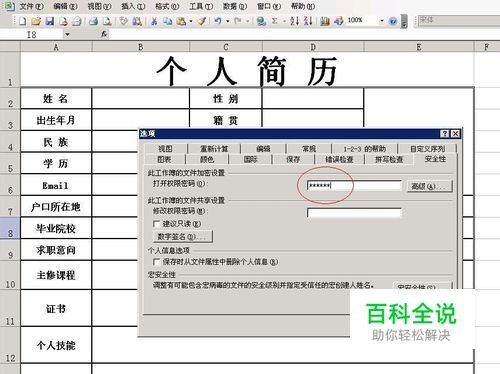The image size is (500, 374).
Task: Select the 安全性 tab
Action: (435, 159)
